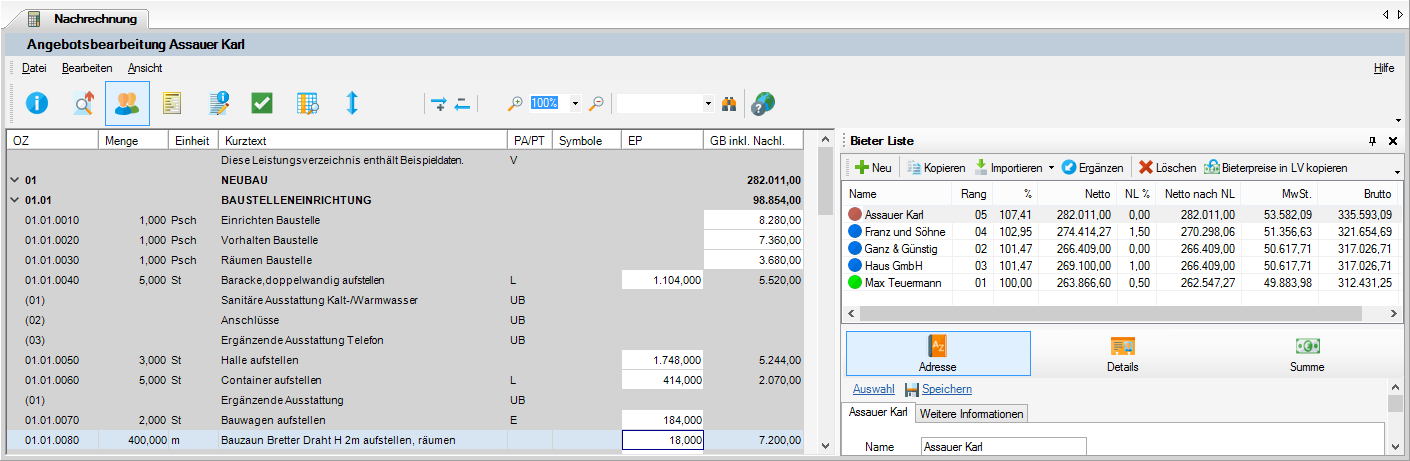
Task: Open the Bearbeiten menu
Action: [x=87, y=68]
